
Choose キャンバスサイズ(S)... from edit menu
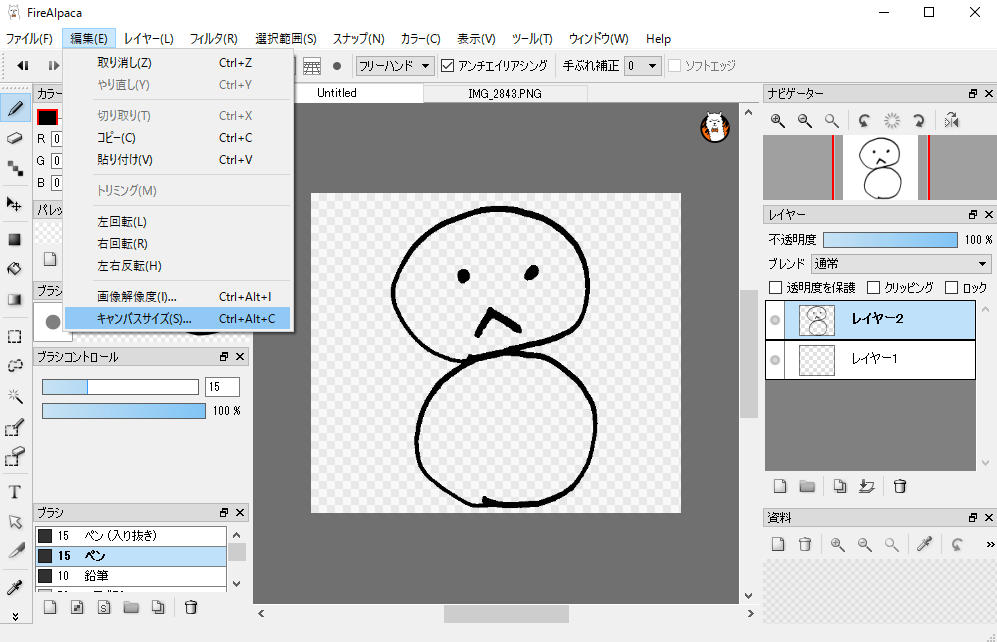(x=177, y=318)
